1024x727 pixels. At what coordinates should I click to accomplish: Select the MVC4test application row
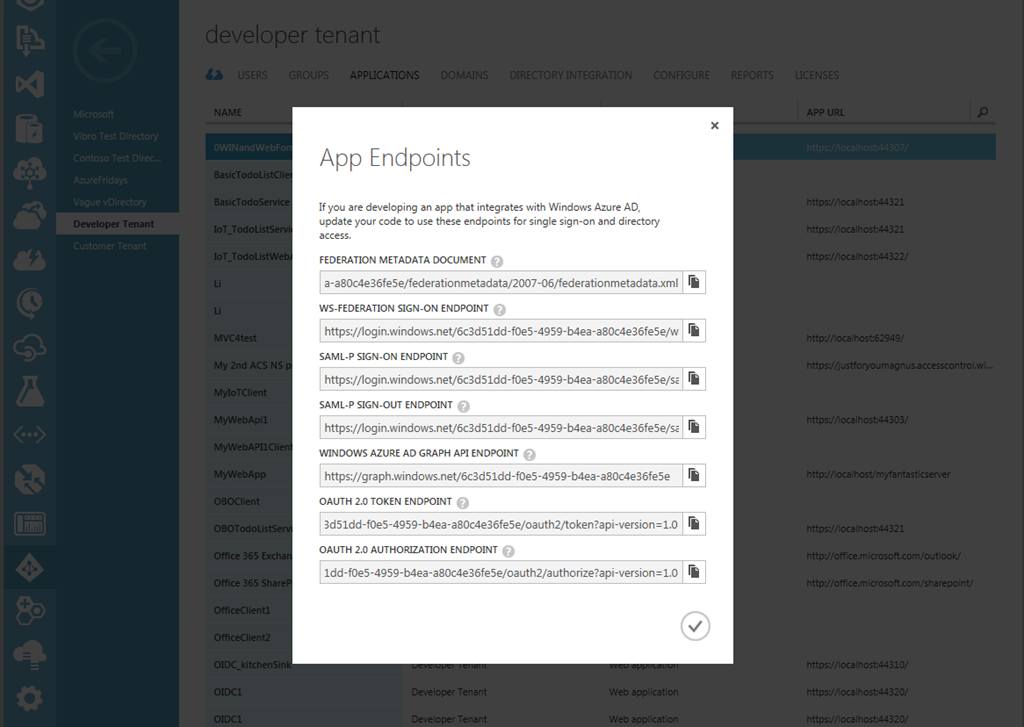click(235, 338)
